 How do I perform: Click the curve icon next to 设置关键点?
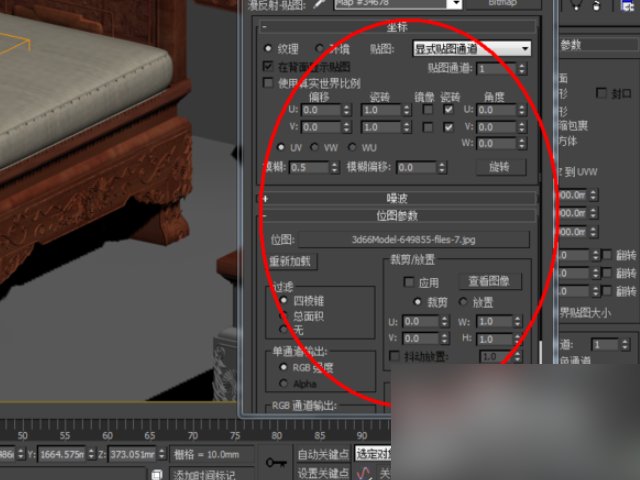click(367, 473)
